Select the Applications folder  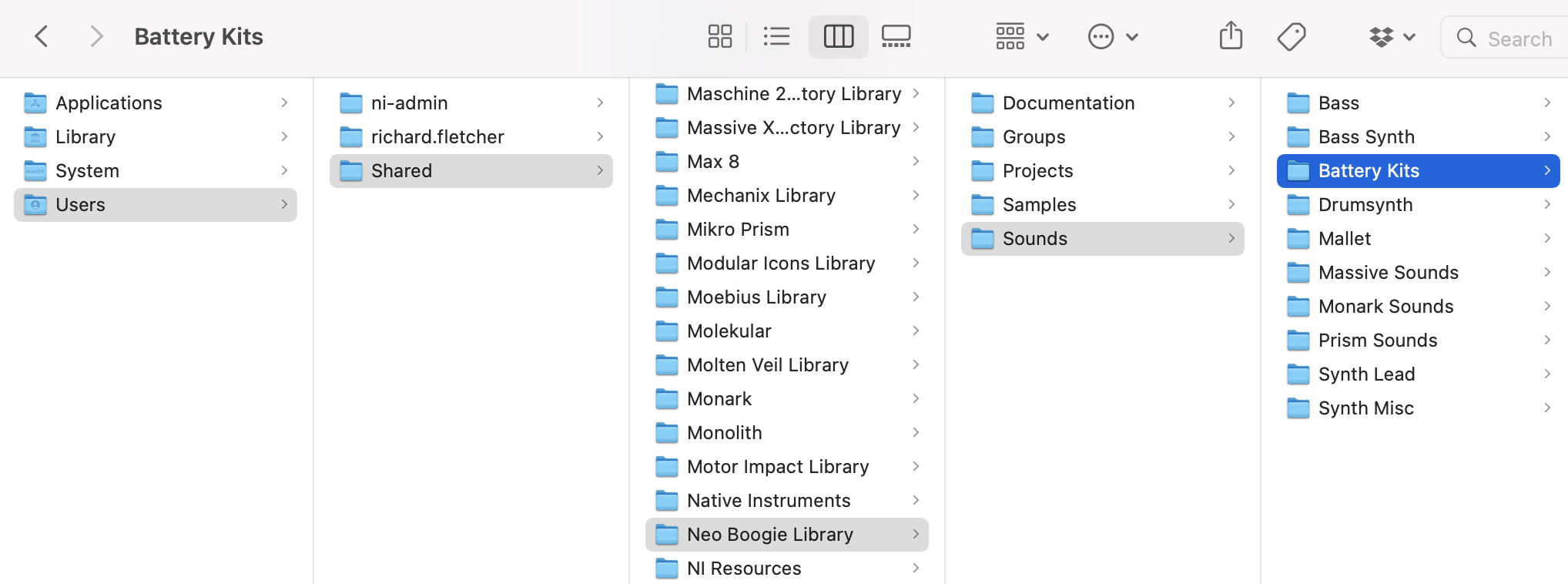point(109,103)
